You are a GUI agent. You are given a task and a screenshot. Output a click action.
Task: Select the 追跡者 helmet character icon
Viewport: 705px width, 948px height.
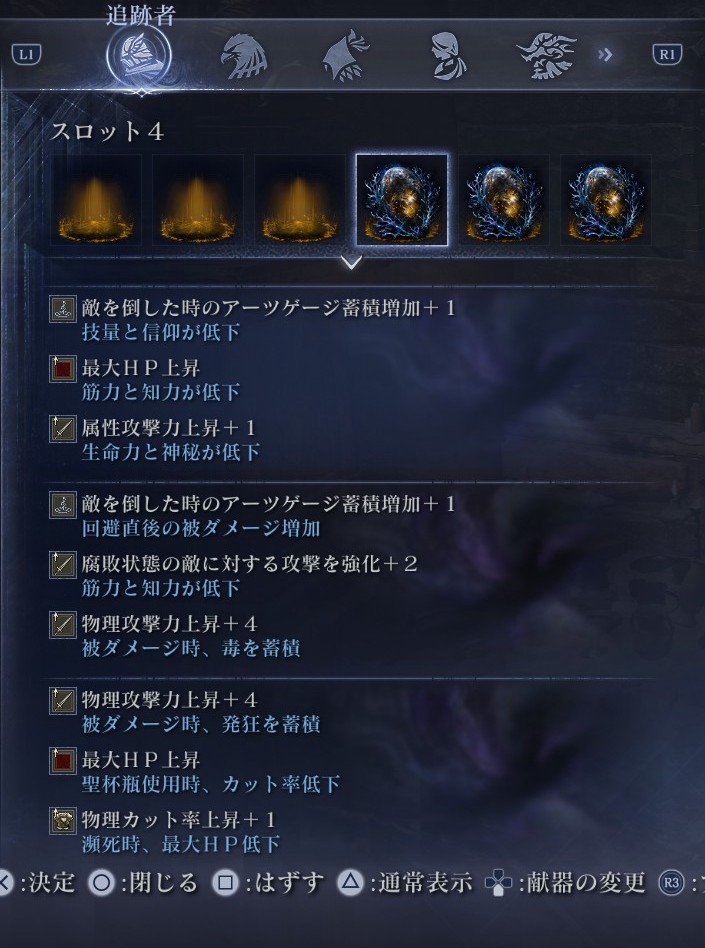(139, 56)
